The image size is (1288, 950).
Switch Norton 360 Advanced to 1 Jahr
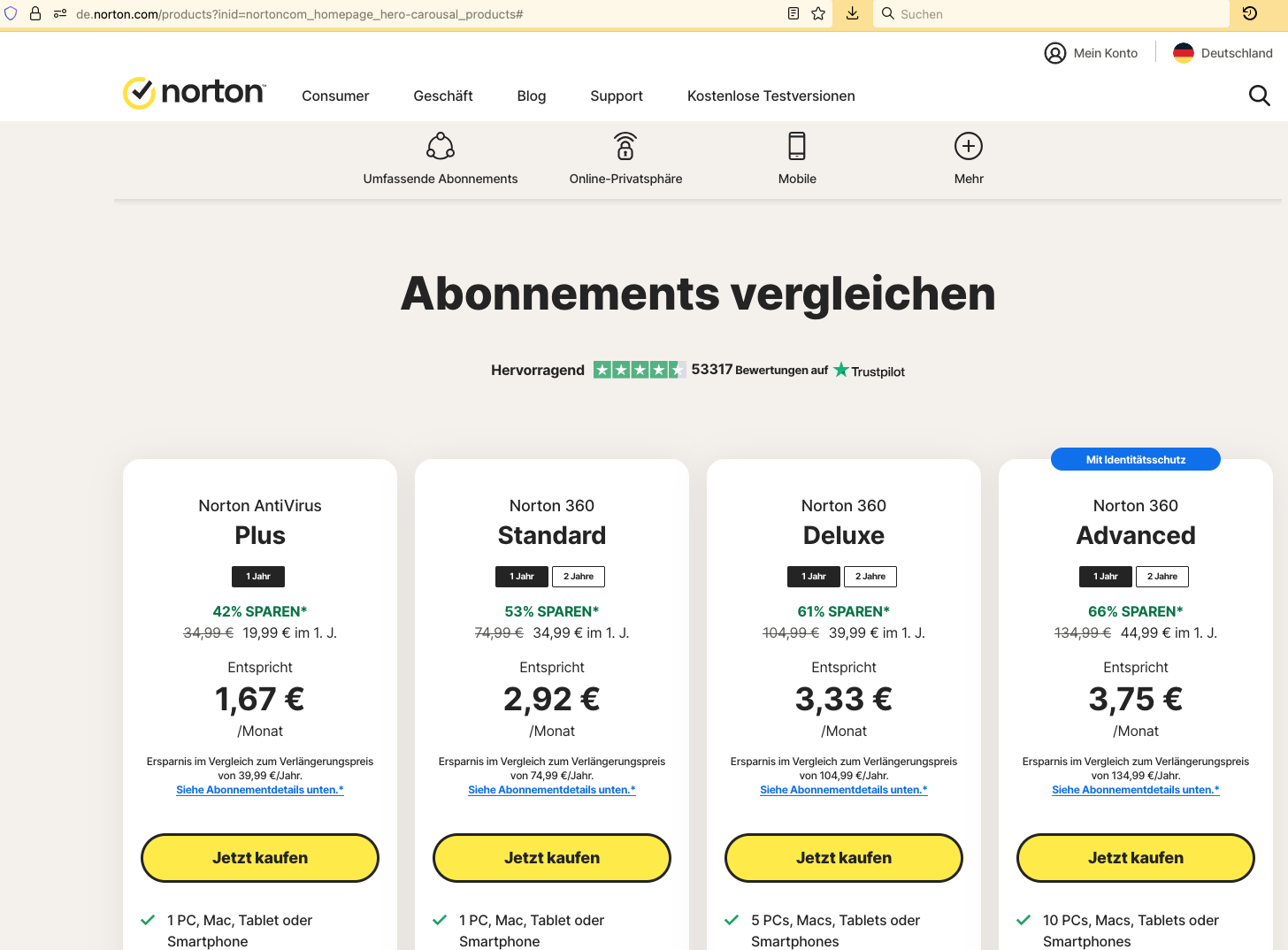(1106, 577)
